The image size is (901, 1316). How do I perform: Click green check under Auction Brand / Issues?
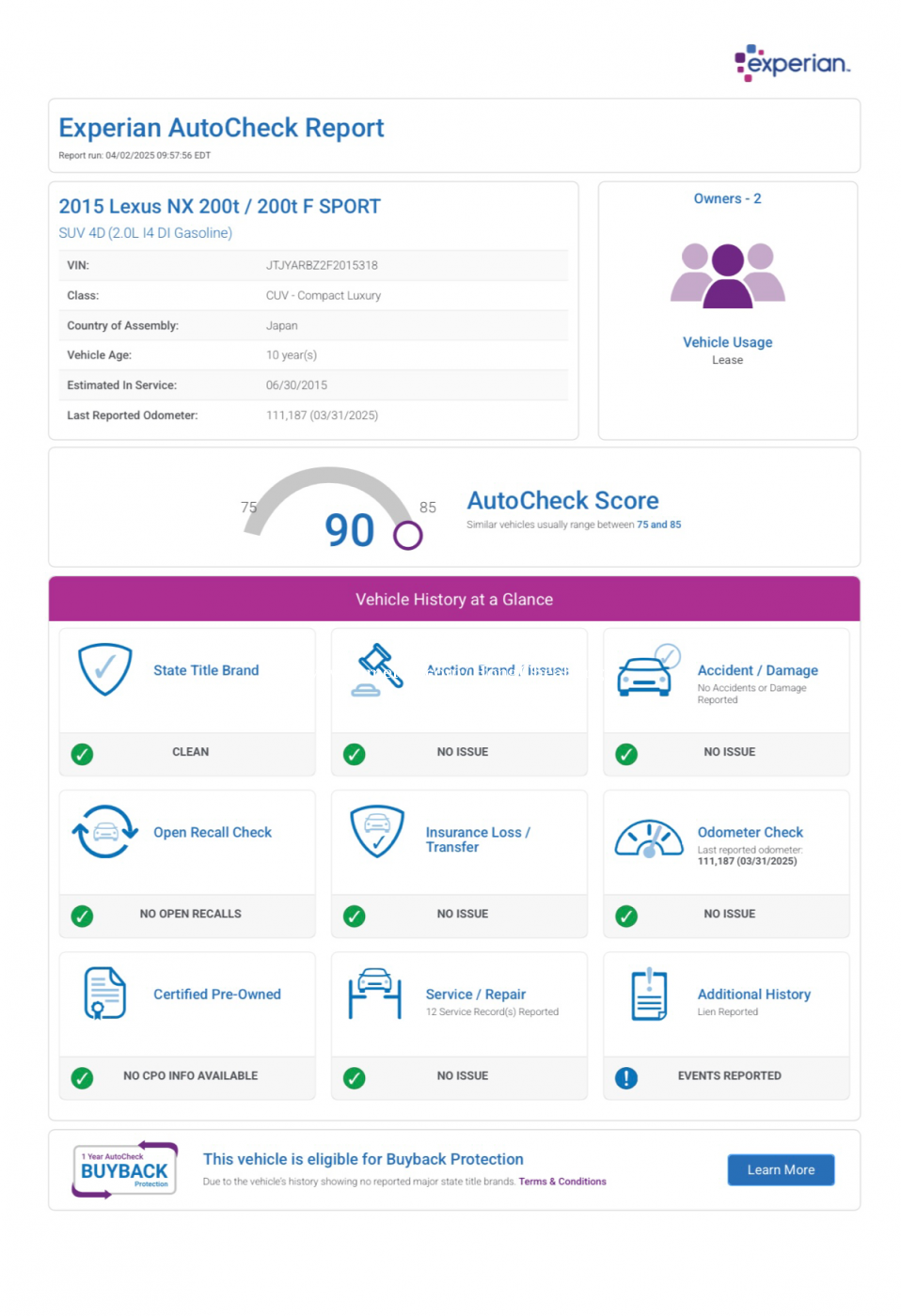tap(354, 754)
